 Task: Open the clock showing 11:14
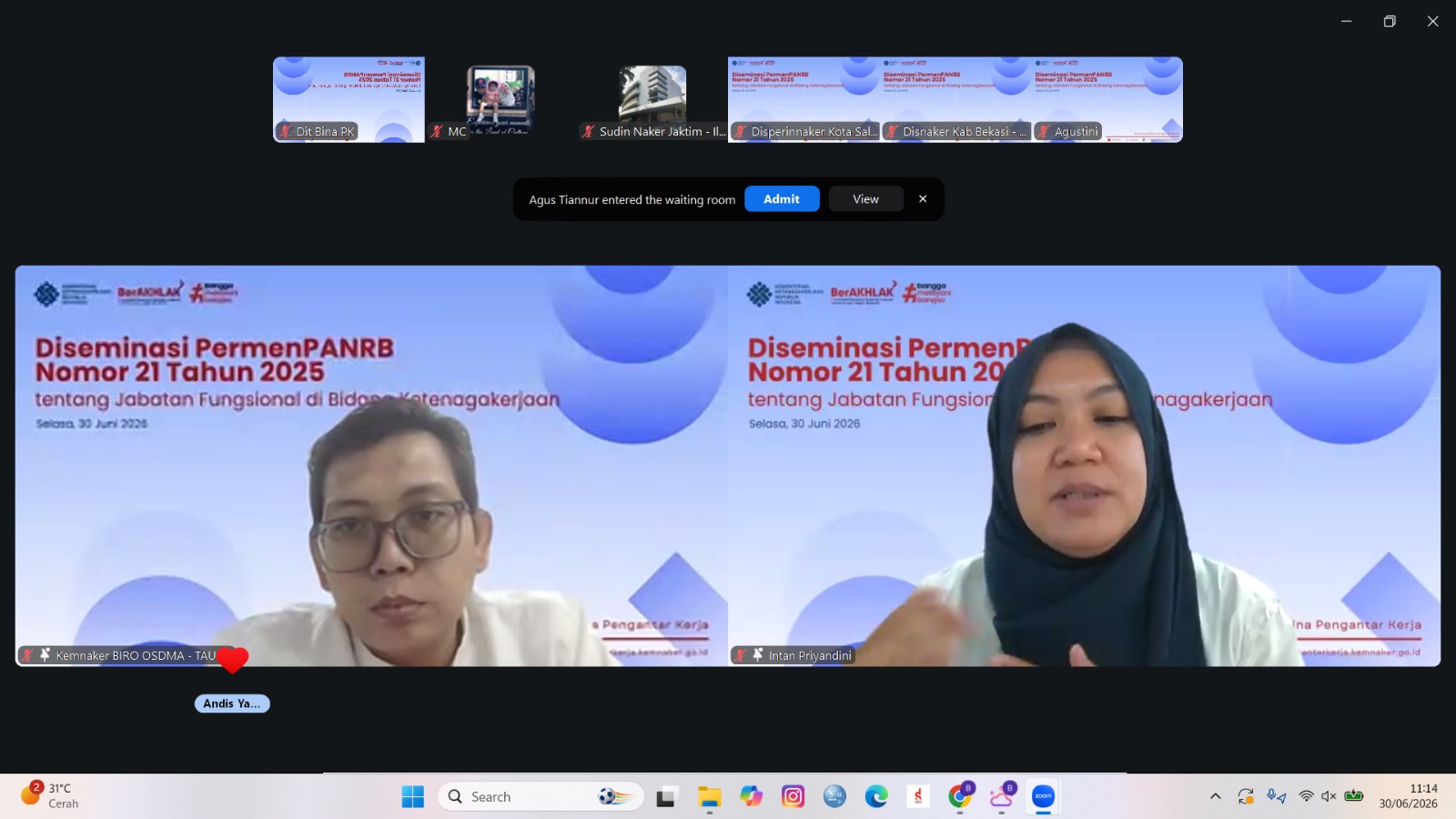click(x=1408, y=796)
